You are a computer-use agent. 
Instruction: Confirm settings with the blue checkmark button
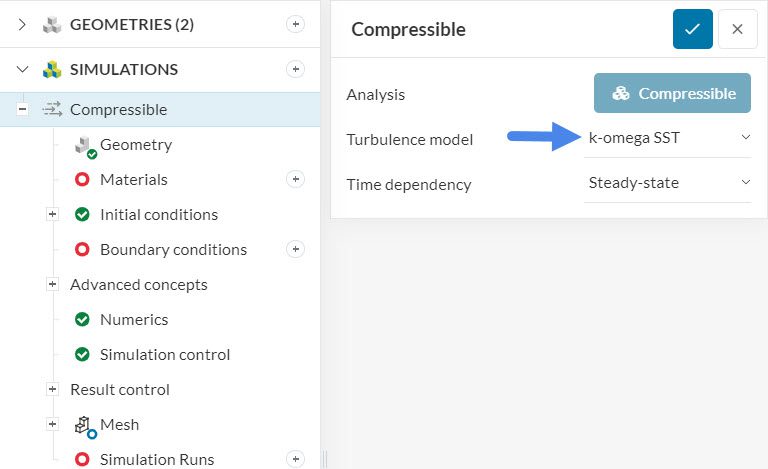pos(692,29)
